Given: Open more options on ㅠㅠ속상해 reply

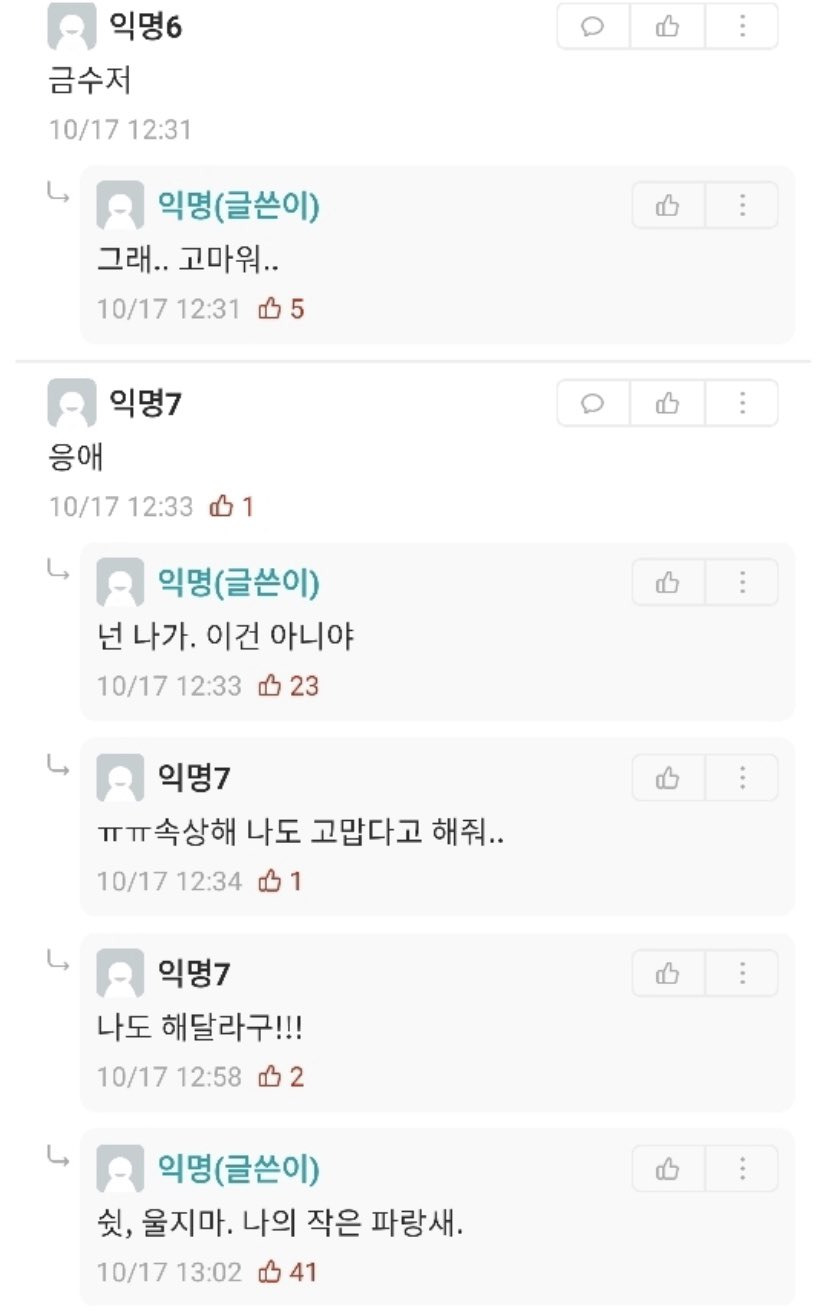Looking at the screenshot, I should point(742,777).
